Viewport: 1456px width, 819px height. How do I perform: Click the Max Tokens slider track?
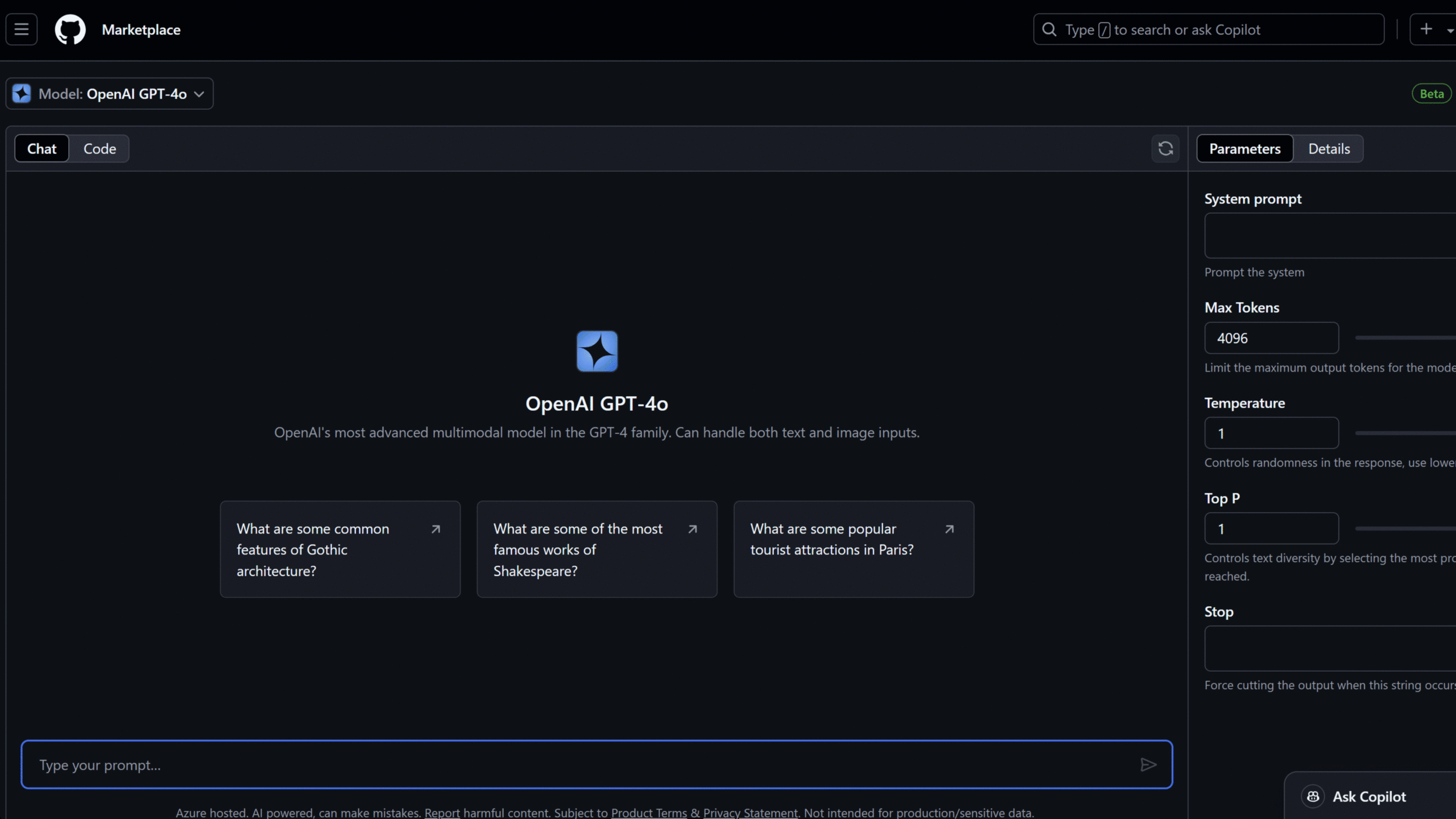[1409, 338]
